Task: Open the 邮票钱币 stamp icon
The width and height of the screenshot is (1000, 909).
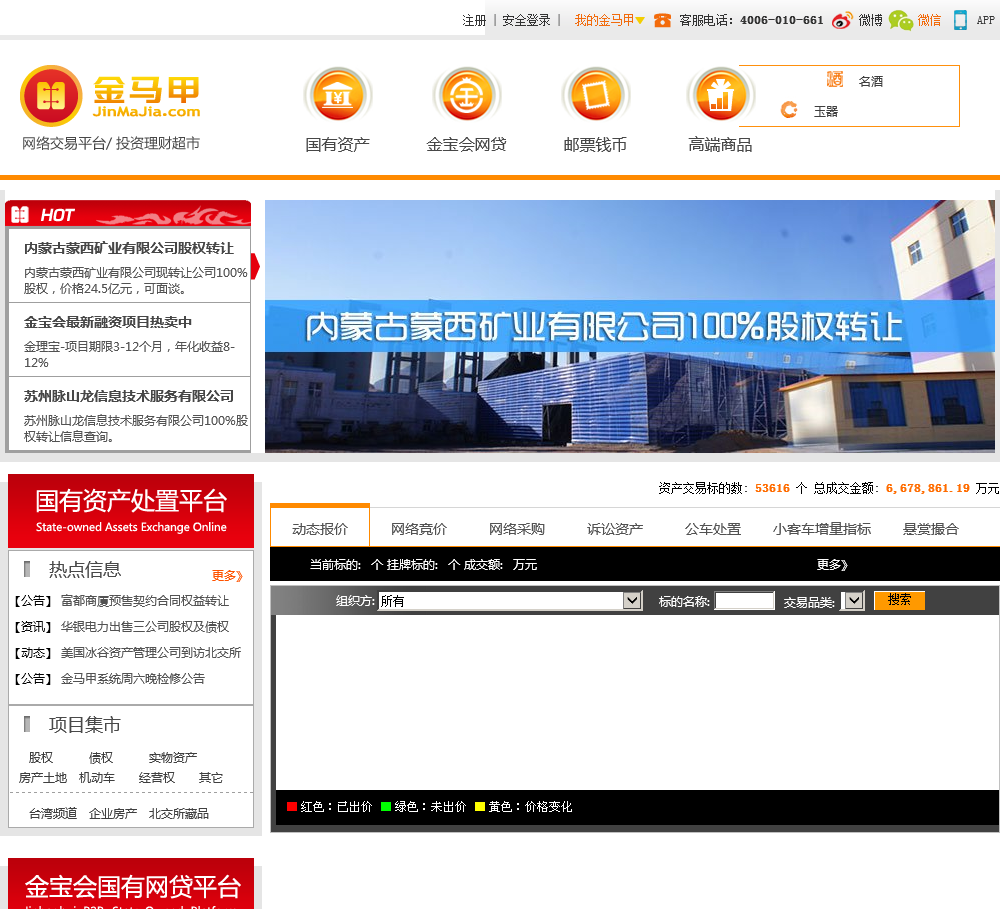Action: point(596,96)
